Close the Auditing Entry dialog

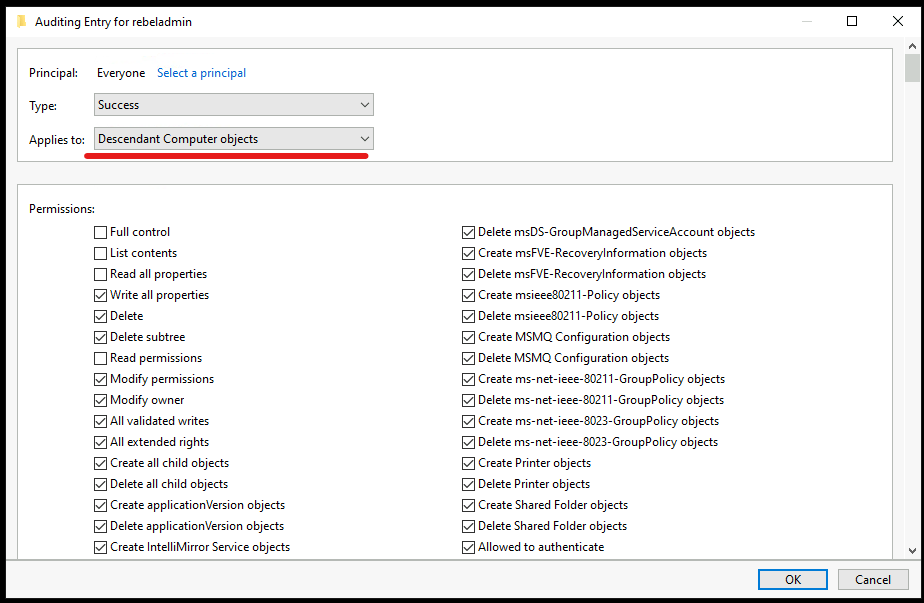pyautogui.click(x=897, y=21)
